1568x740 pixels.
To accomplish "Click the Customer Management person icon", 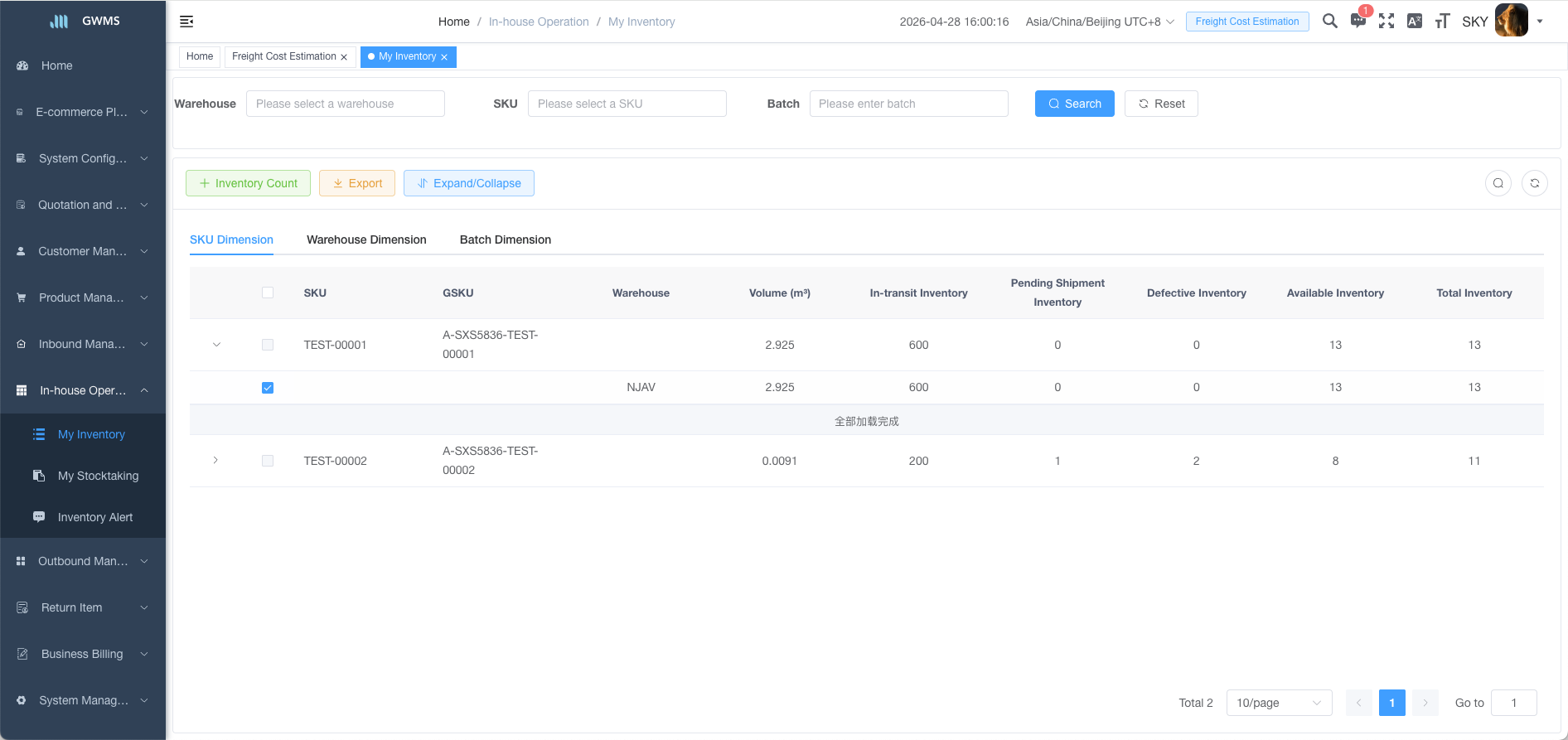I will click(21, 251).
